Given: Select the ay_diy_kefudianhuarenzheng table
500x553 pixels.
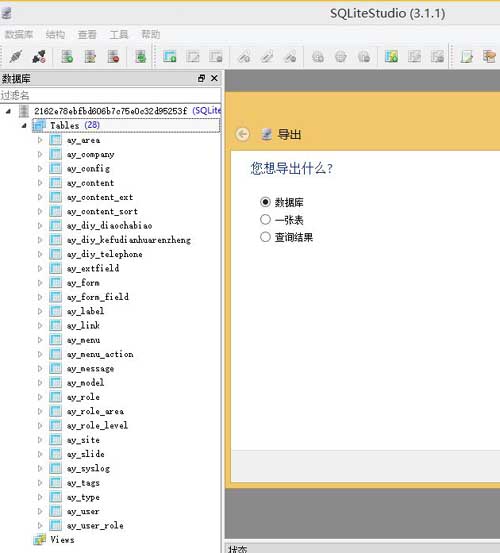Looking at the screenshot, I should point(129,240).
